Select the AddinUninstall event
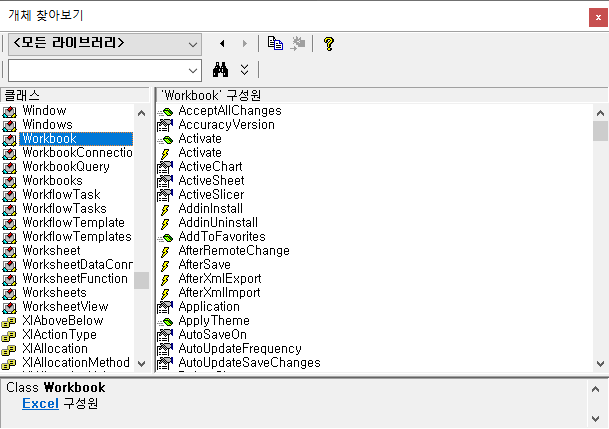Viewport: 609px width, 429px height. click(x=218, y=222)
